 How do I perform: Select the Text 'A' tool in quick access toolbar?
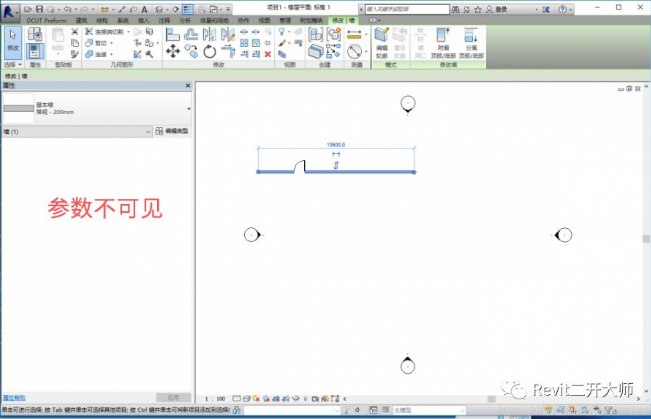(144, 9)
